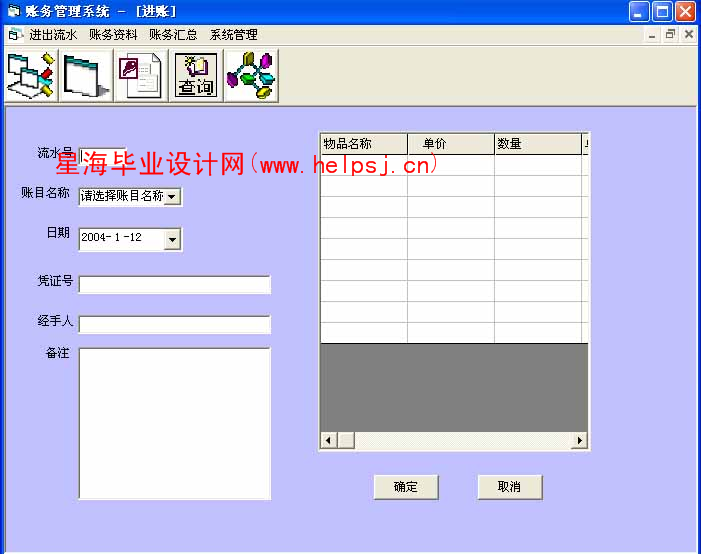The image size is (701, 554).
Task: Click the 取消 button
Action: tap(509, 486)
